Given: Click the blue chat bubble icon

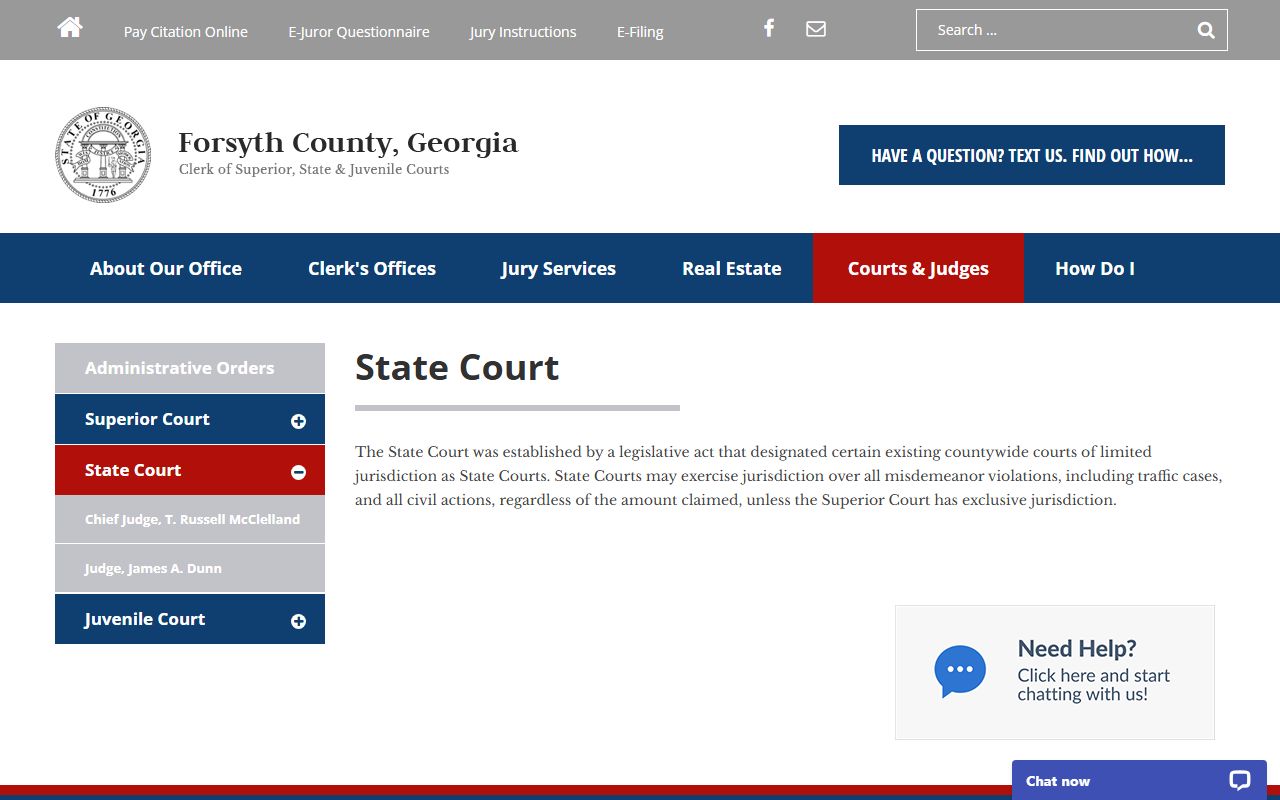Looking at the screenshot, I should click(x=960, y=671).
